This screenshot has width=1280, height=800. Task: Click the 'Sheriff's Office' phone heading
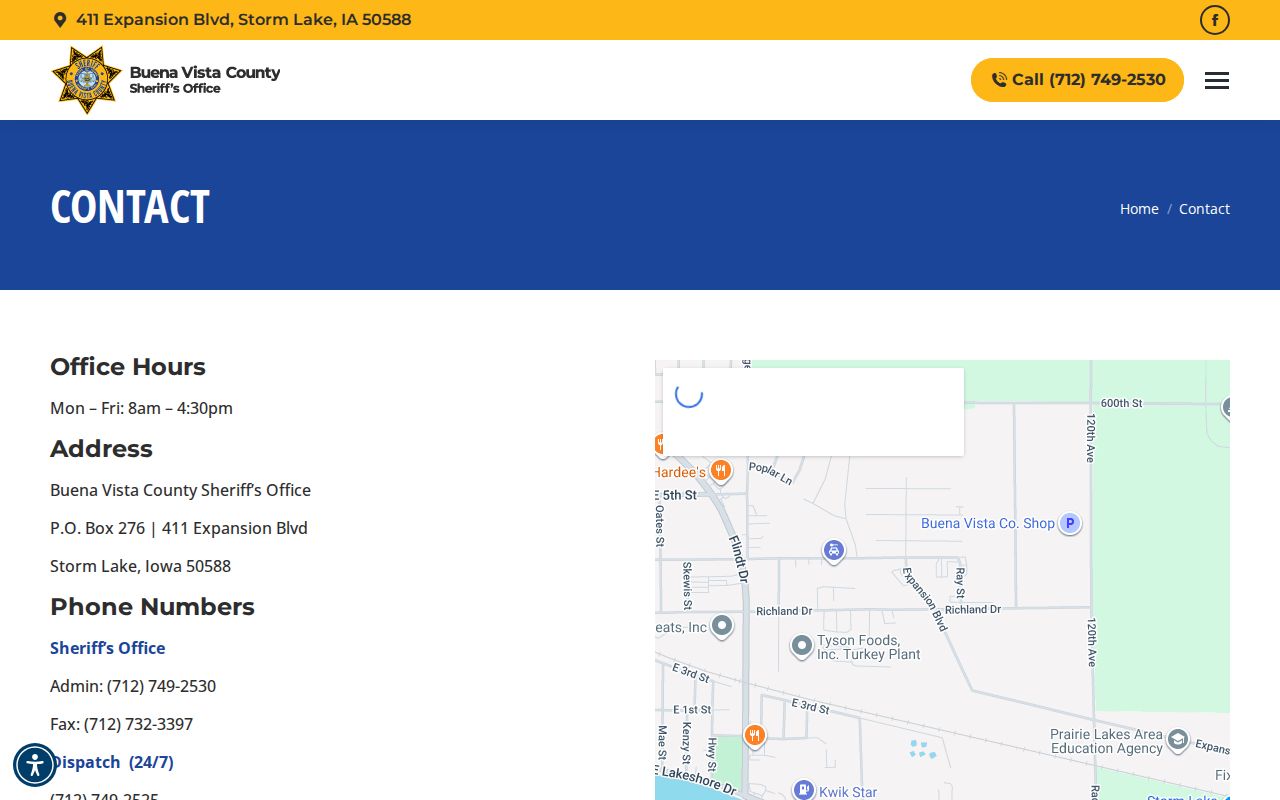click(108, 648)
